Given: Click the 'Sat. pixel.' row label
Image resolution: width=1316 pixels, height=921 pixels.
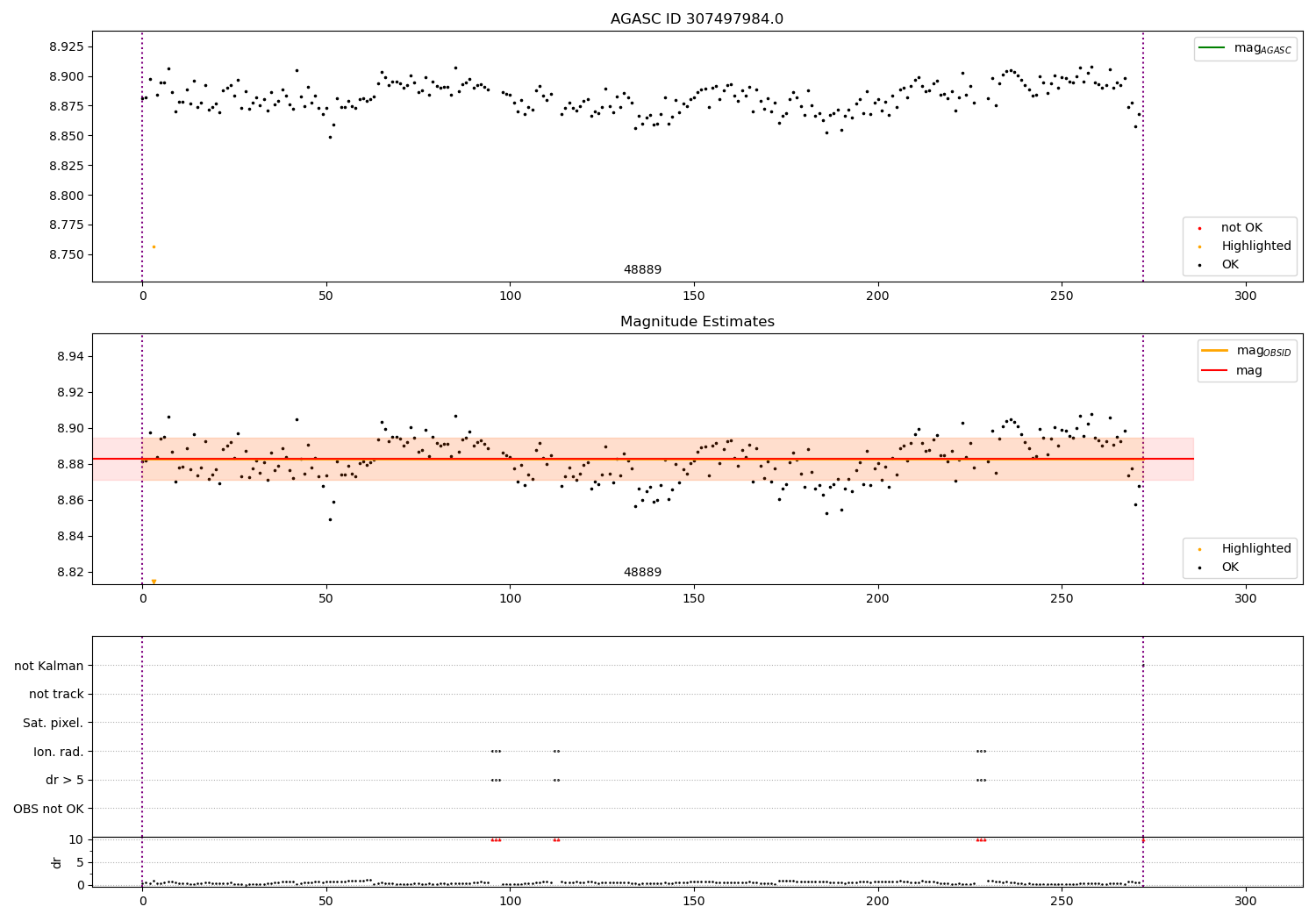Looking at the screenshot, I should point(54,724).
